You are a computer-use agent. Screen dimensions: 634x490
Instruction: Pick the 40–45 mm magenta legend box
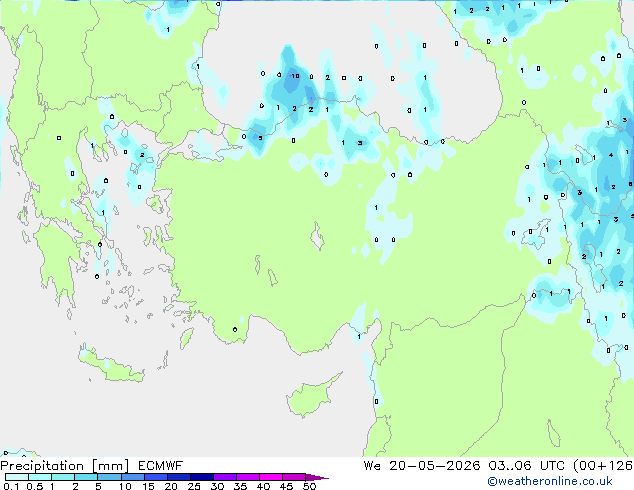[x=271, y=477]
